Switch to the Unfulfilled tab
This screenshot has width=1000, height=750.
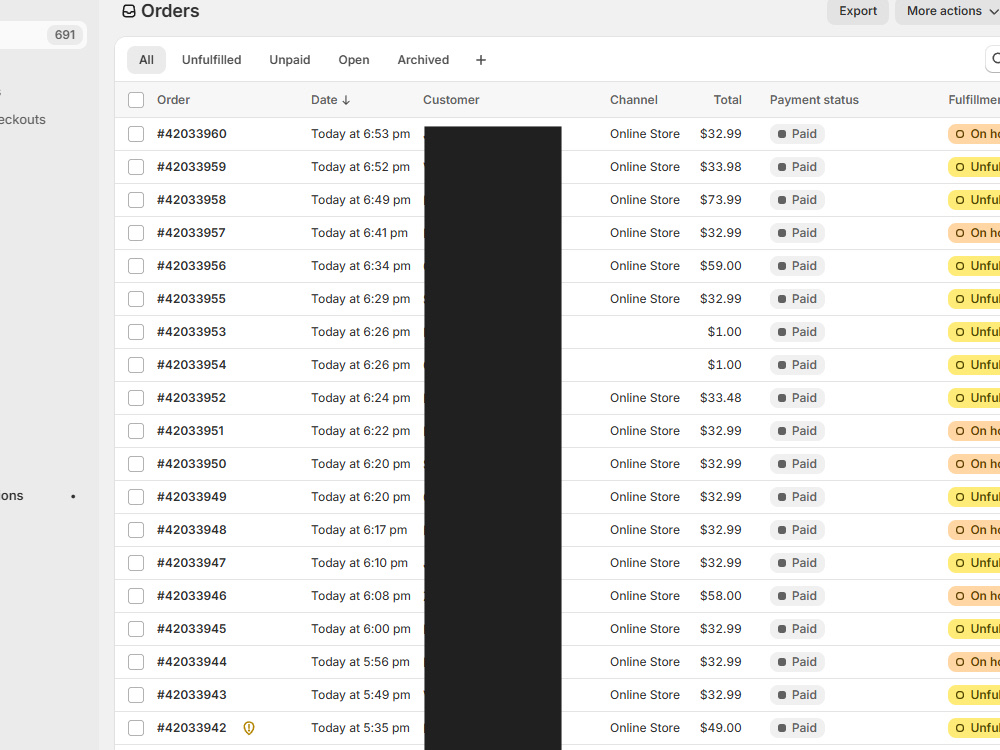pyautogui.click(x=212, y=60)
